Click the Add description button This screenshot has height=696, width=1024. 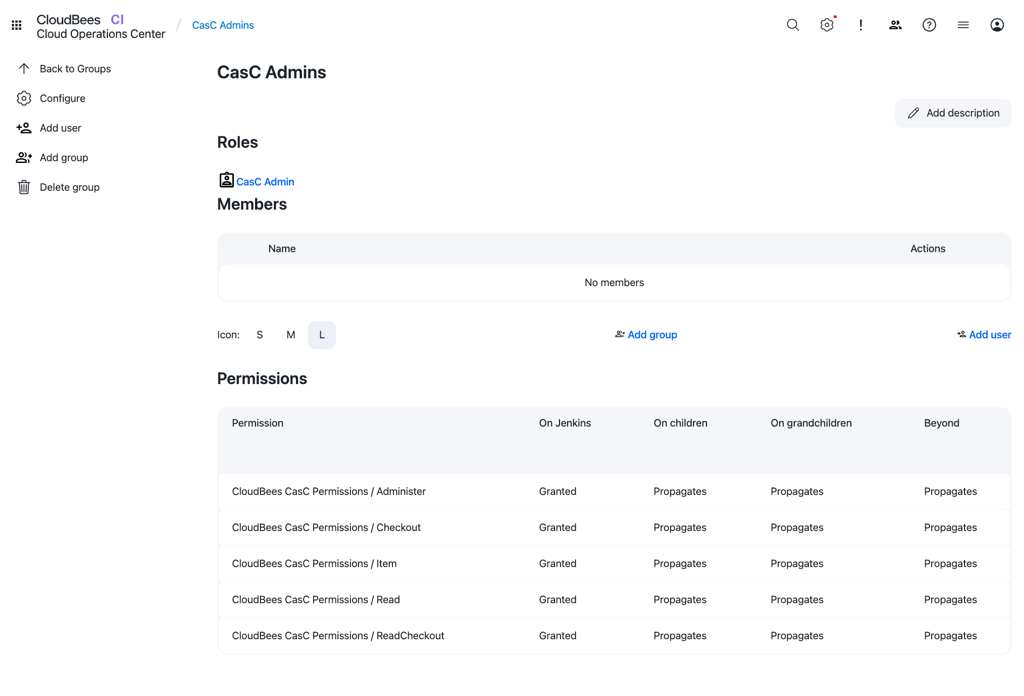point(953,113)
